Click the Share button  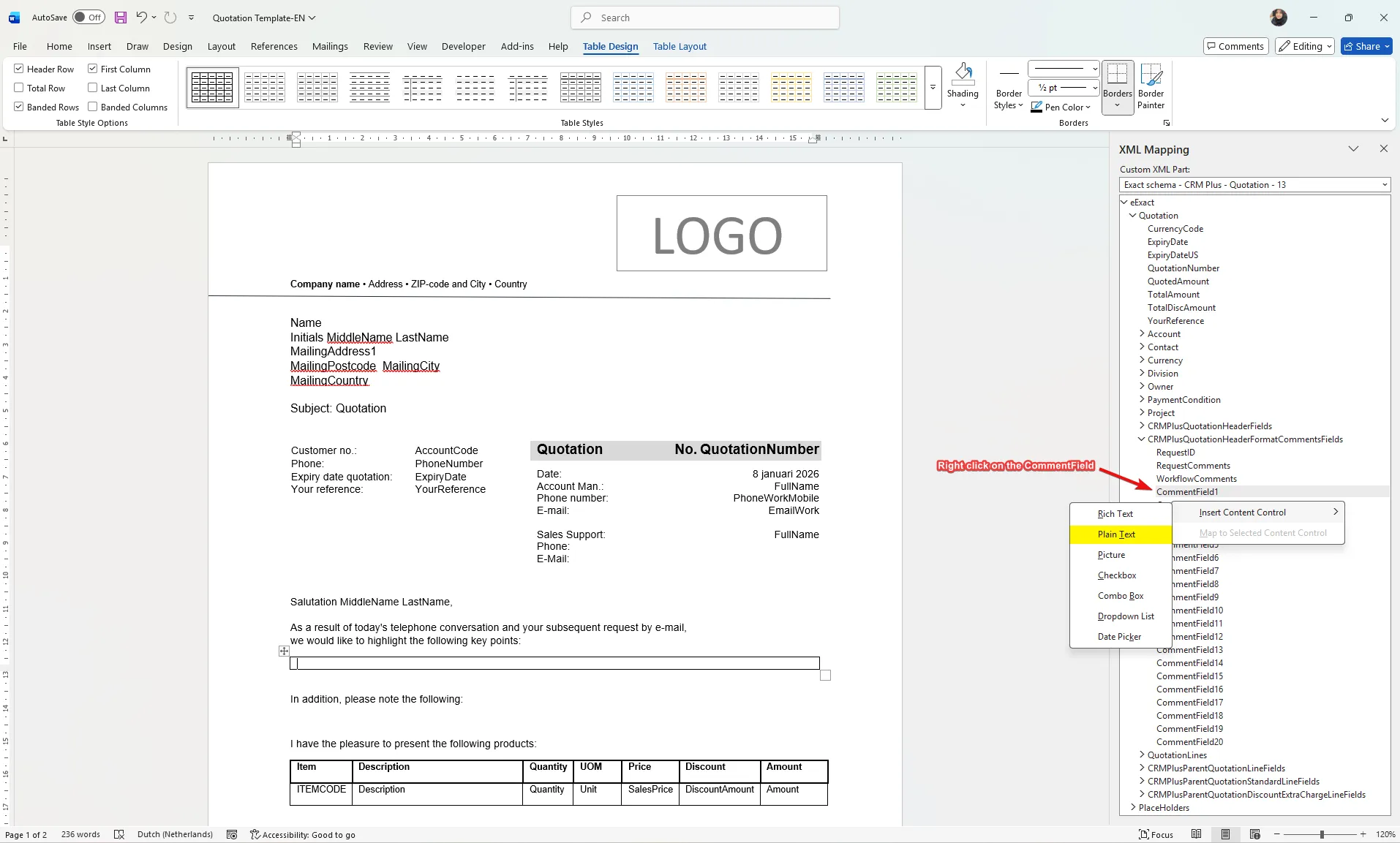pyautogui.click(x=1366, y=46)
